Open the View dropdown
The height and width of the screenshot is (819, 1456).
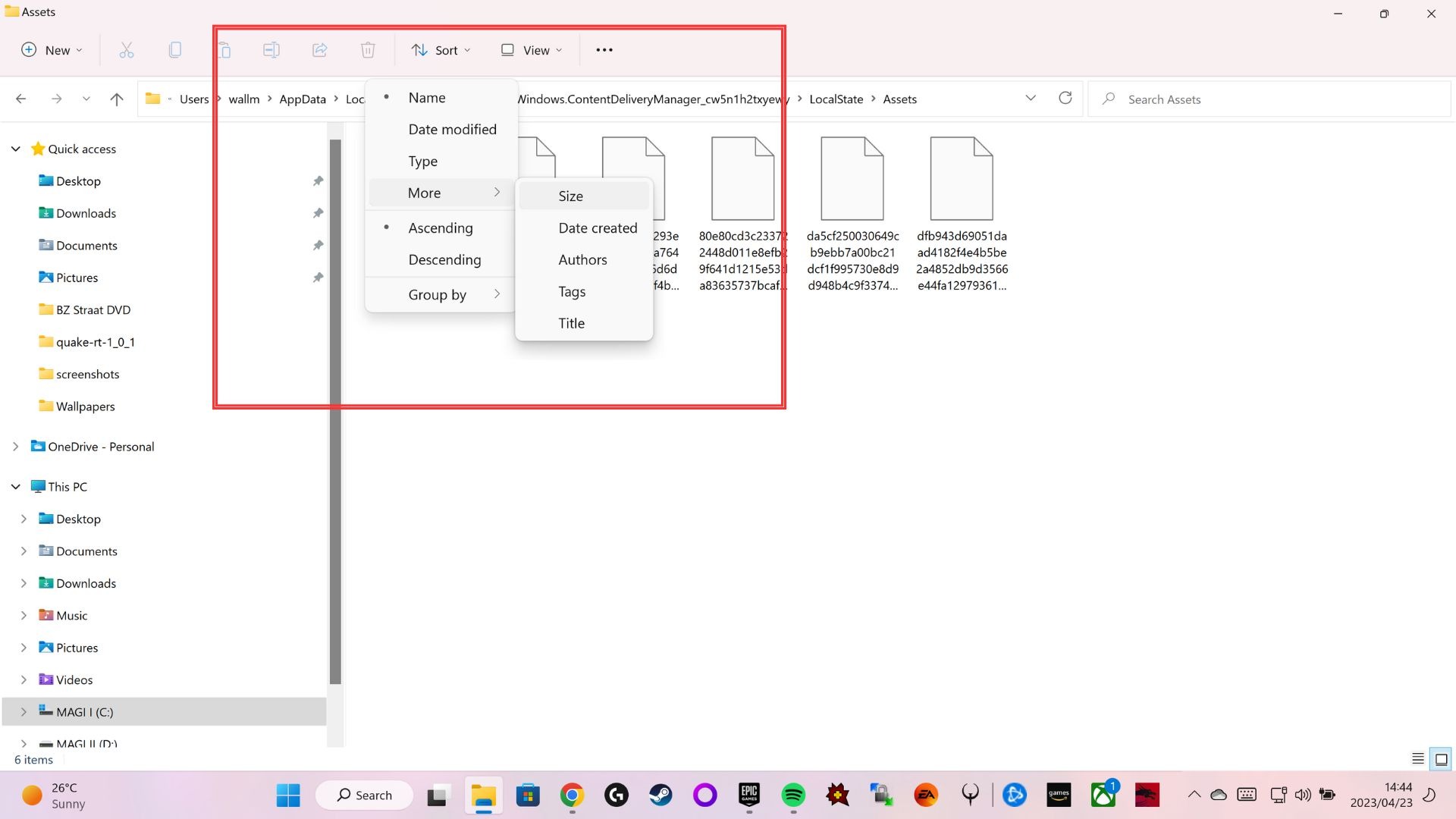coord(530,49)
